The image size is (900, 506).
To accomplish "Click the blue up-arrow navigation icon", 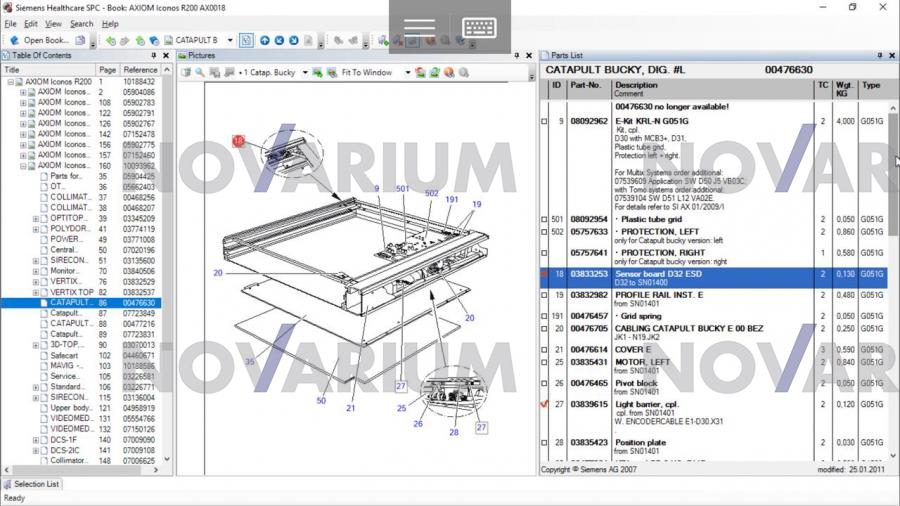I will [x=265, y=41].
